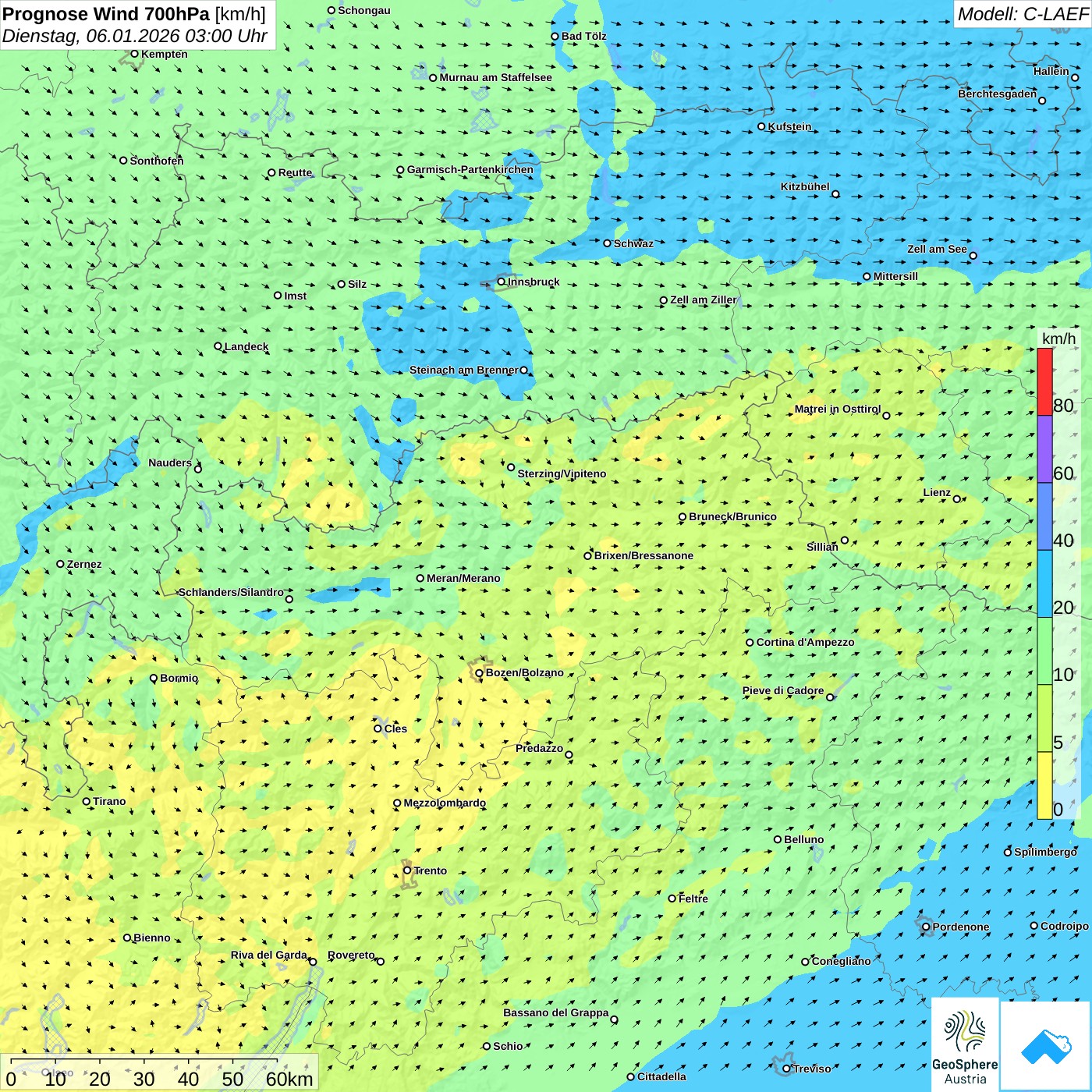This screenshot has height=1092, width=1092.
Task: Click the Meran/Merano city label
Action: click(463, 578)
